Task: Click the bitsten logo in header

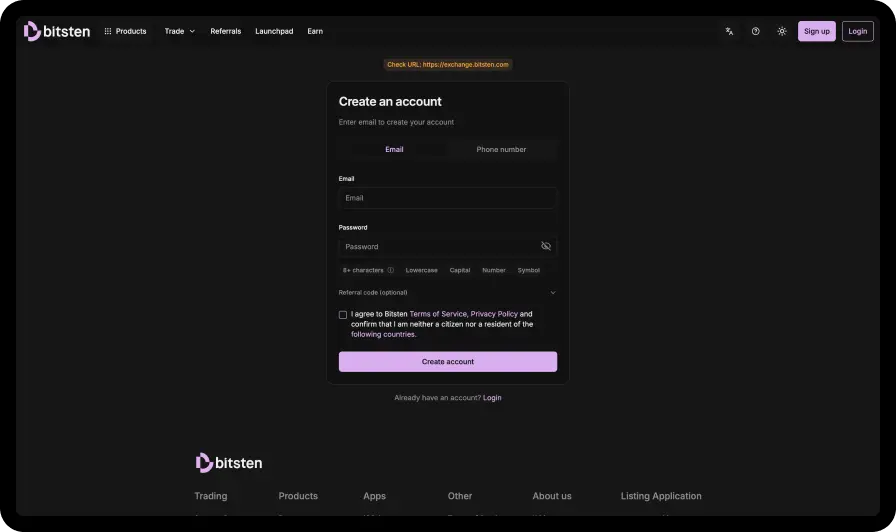Action: coord(57,31)
